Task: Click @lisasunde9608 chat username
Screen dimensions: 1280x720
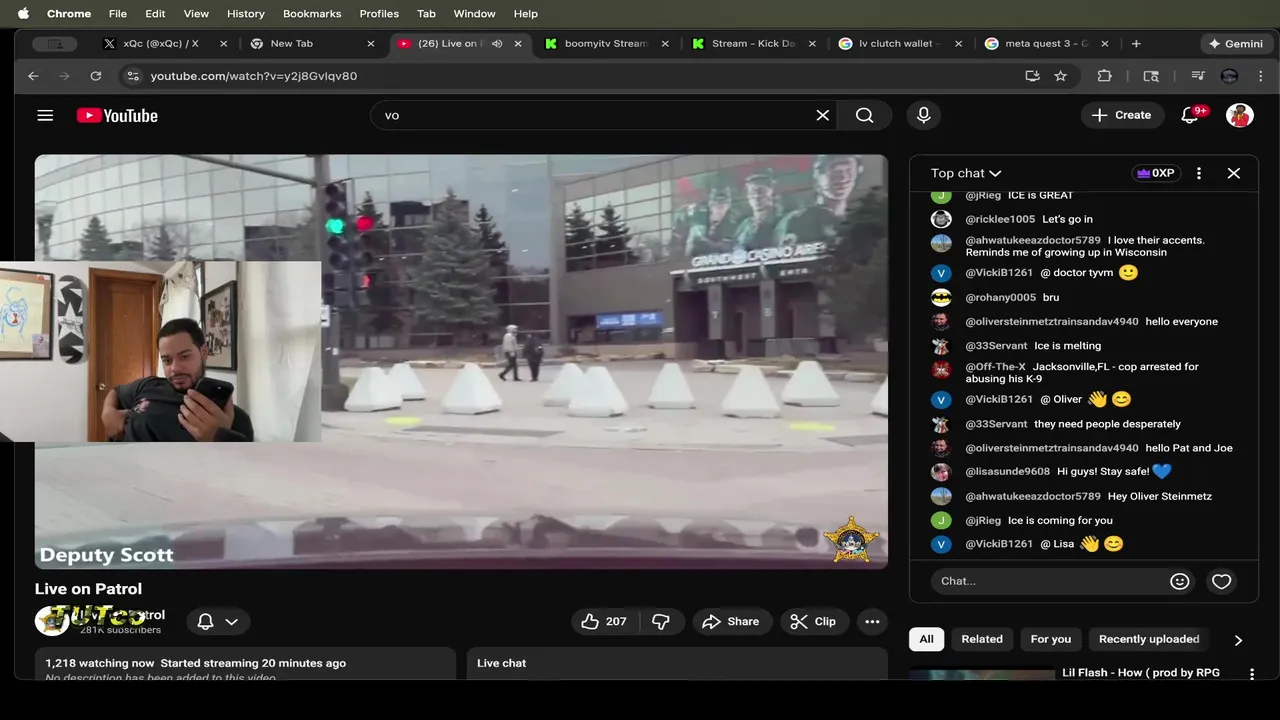Action: (x=1007, y=471)
